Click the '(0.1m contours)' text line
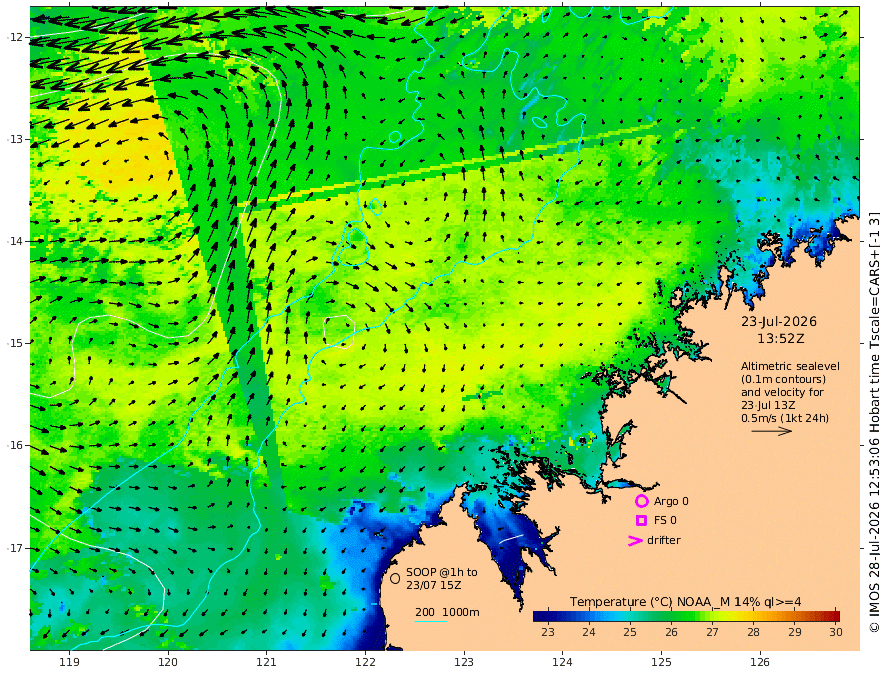The width and height of the screenshot is (880, 680). [x=783, y=379]
